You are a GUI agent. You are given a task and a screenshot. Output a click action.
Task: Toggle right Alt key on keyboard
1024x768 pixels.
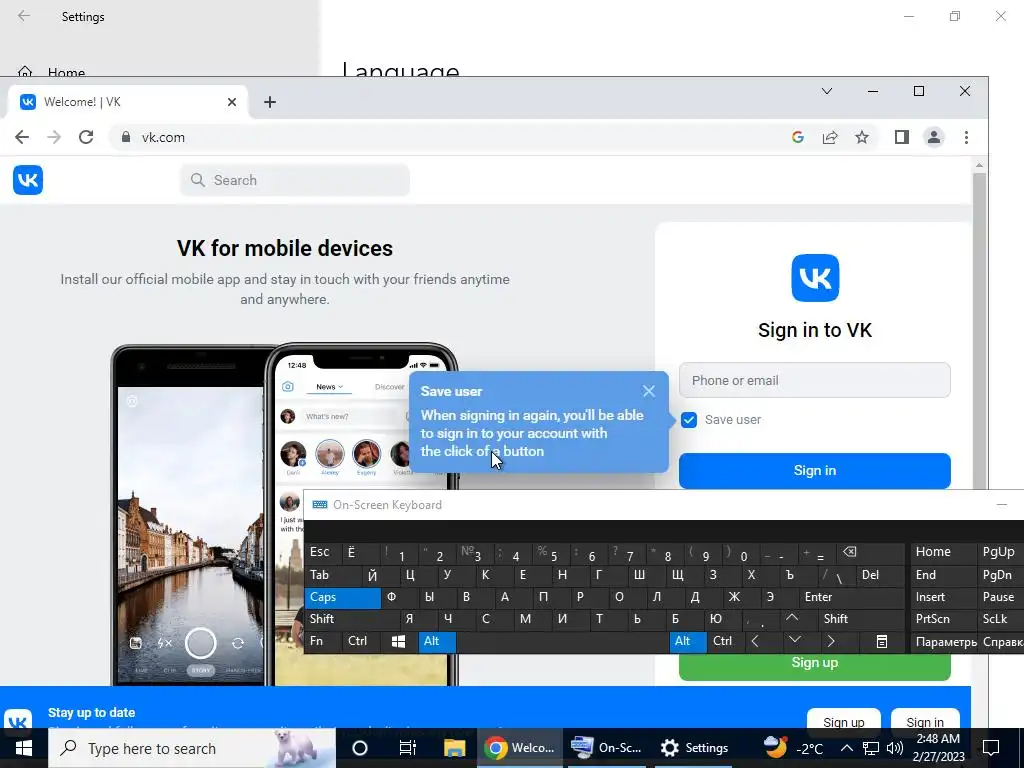(x=688, y=641)
